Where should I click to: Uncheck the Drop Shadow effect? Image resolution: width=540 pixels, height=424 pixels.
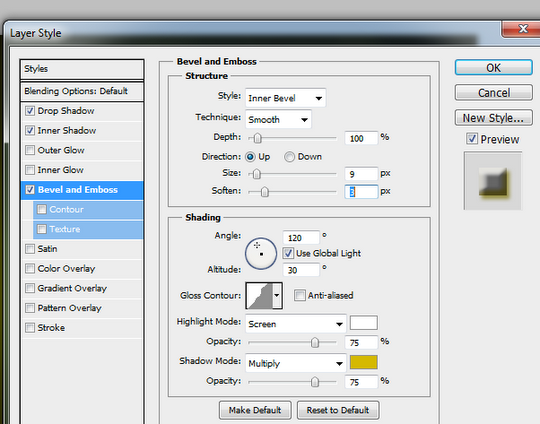[x=30, y=111]
